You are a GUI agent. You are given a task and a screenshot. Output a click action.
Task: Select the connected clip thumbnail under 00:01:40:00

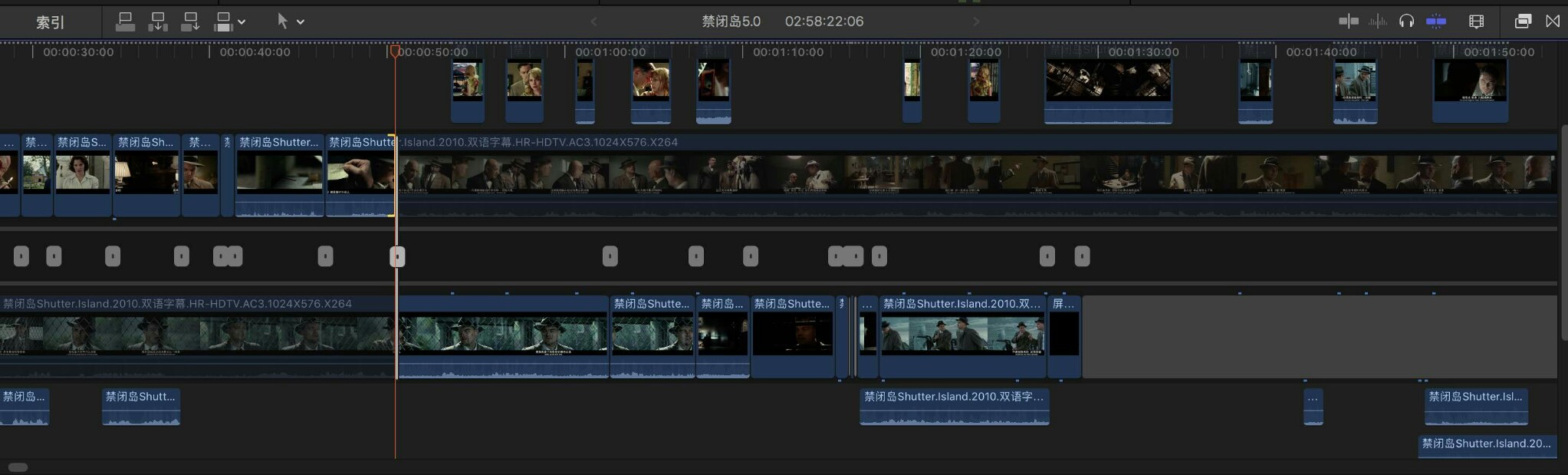1355,91
